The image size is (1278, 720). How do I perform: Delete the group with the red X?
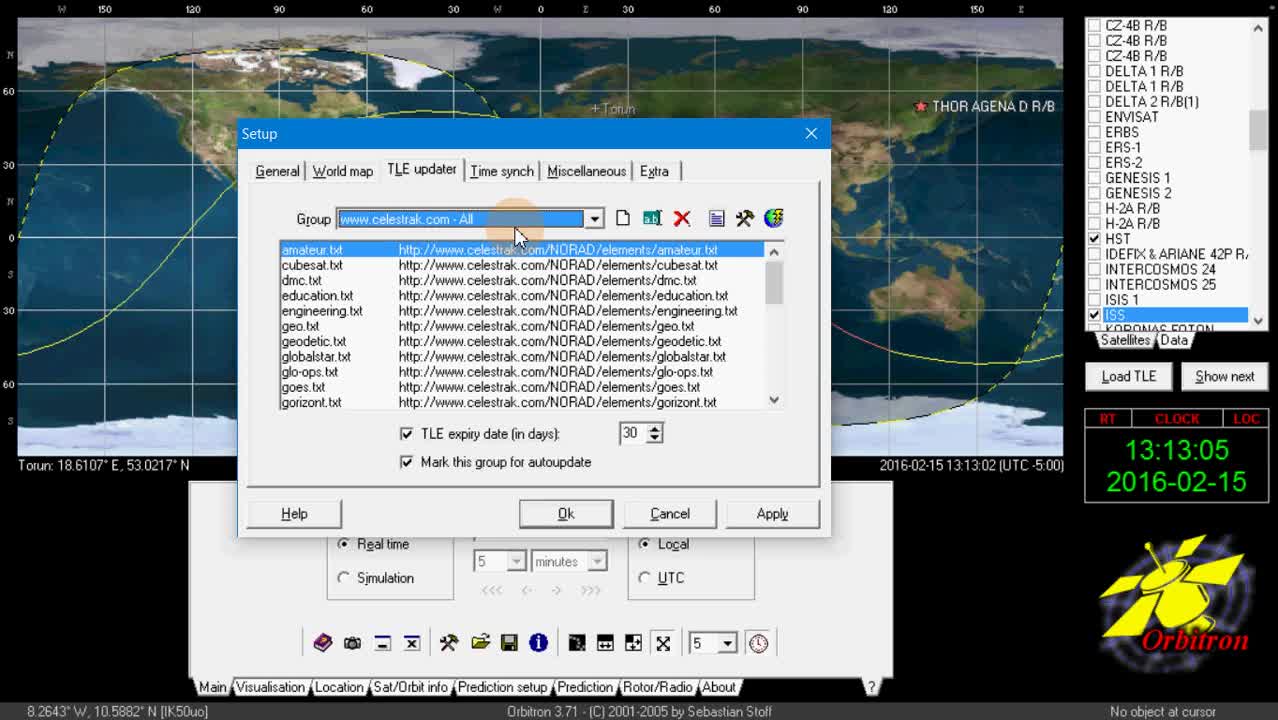(x=682, y=218)
